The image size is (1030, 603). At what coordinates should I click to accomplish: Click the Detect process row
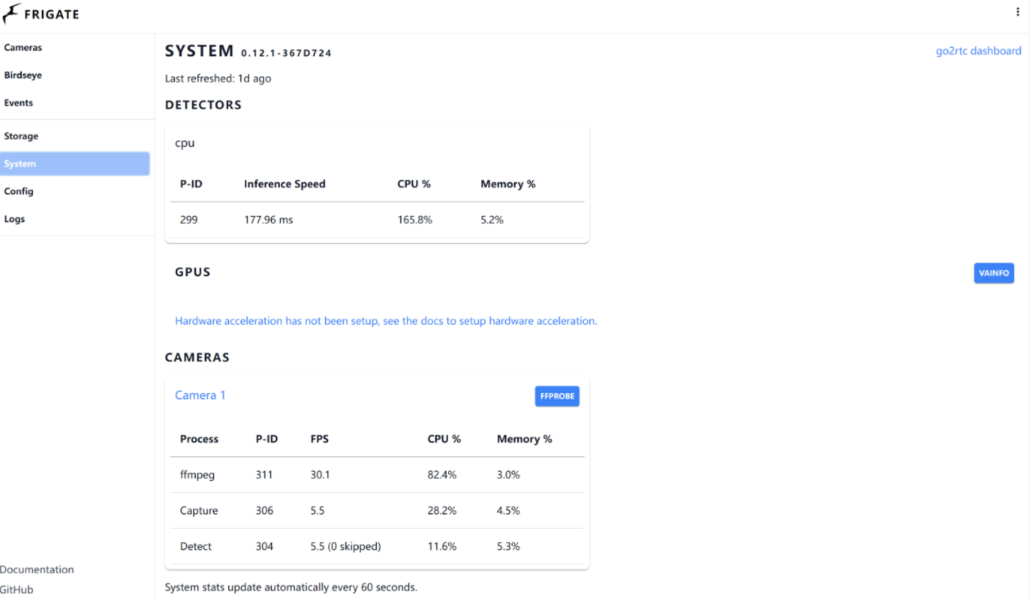[x=377, y=547]
